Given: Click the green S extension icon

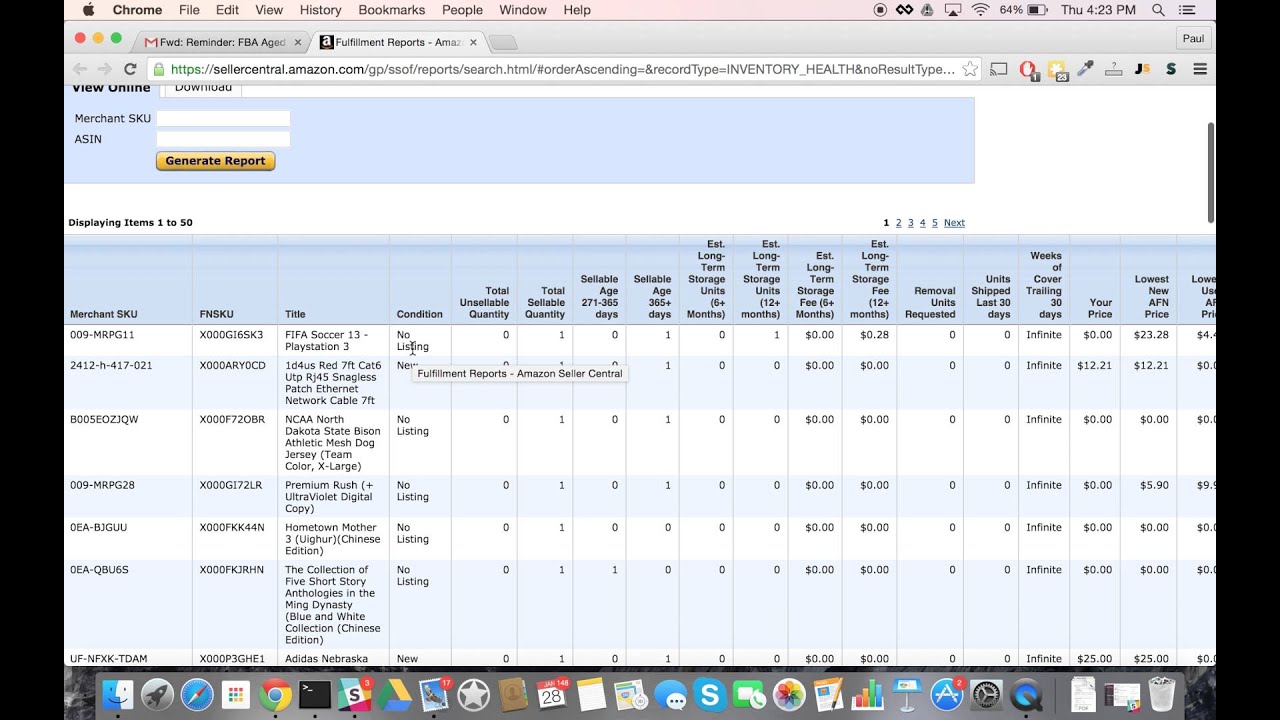Looking at the screenshot, I should 1171,69.
